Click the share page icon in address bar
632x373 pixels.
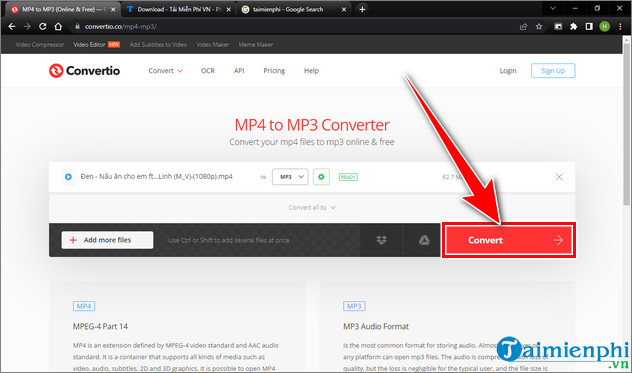[x=523, y=27]
